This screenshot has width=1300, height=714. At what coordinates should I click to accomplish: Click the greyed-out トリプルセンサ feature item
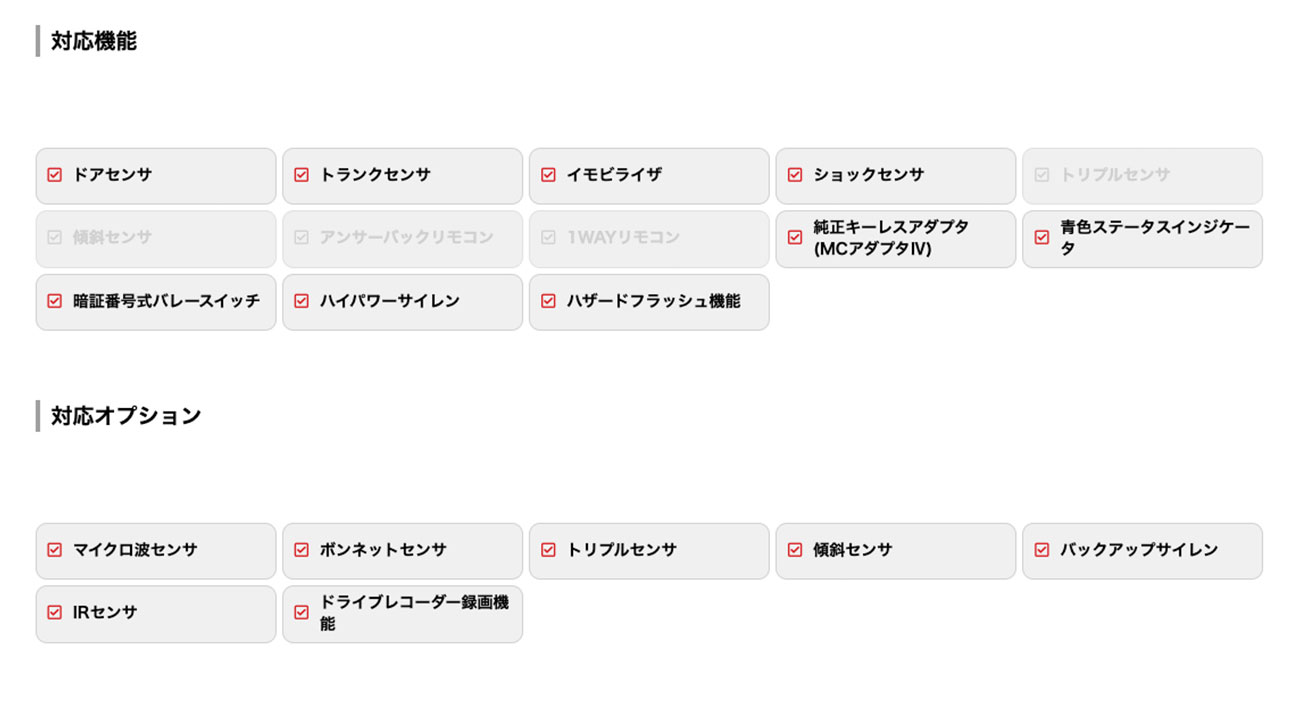pyautogui.click(x=1142, y=176)
